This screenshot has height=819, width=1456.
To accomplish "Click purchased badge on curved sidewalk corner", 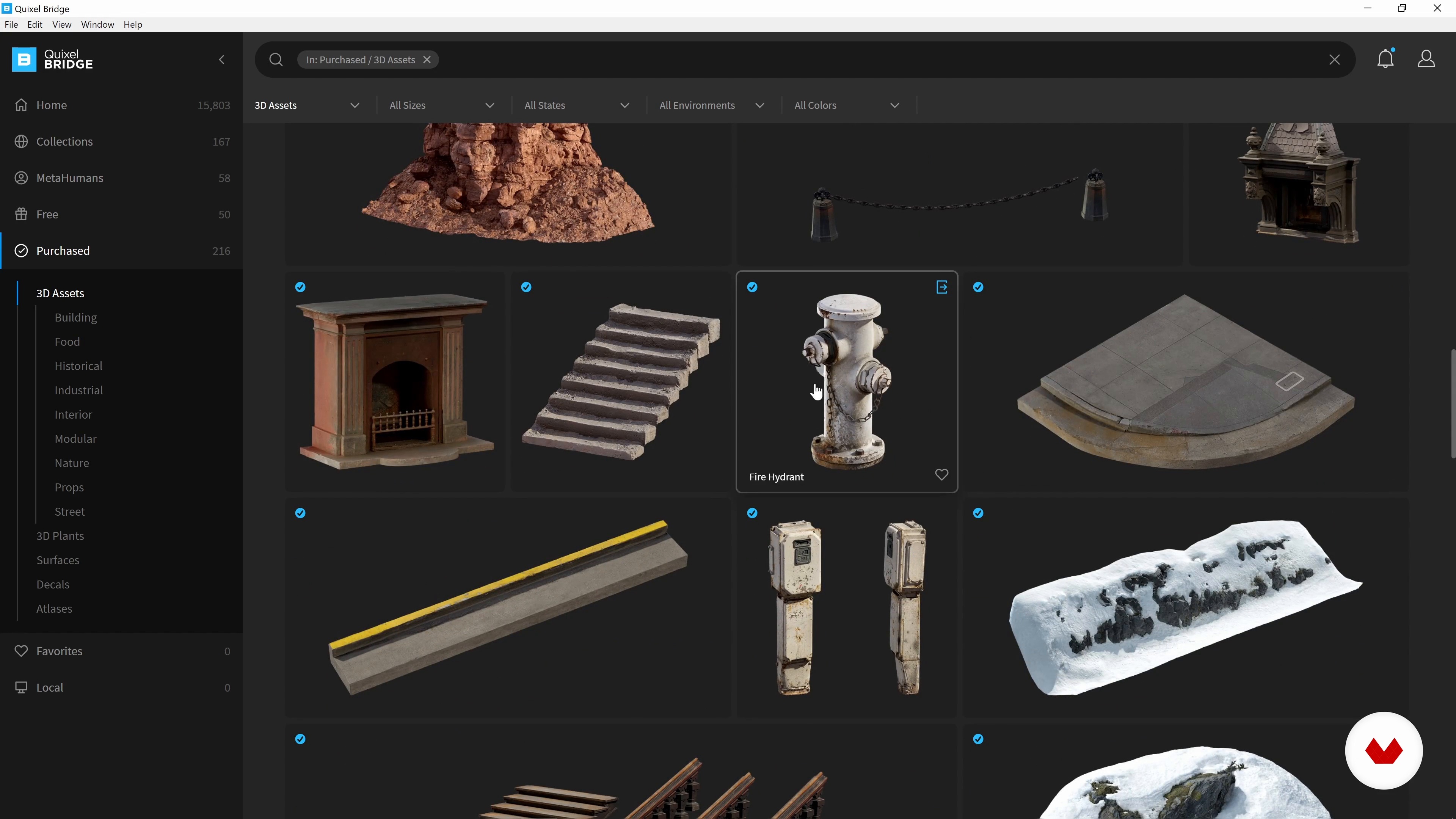I will [x=978, y=287].
